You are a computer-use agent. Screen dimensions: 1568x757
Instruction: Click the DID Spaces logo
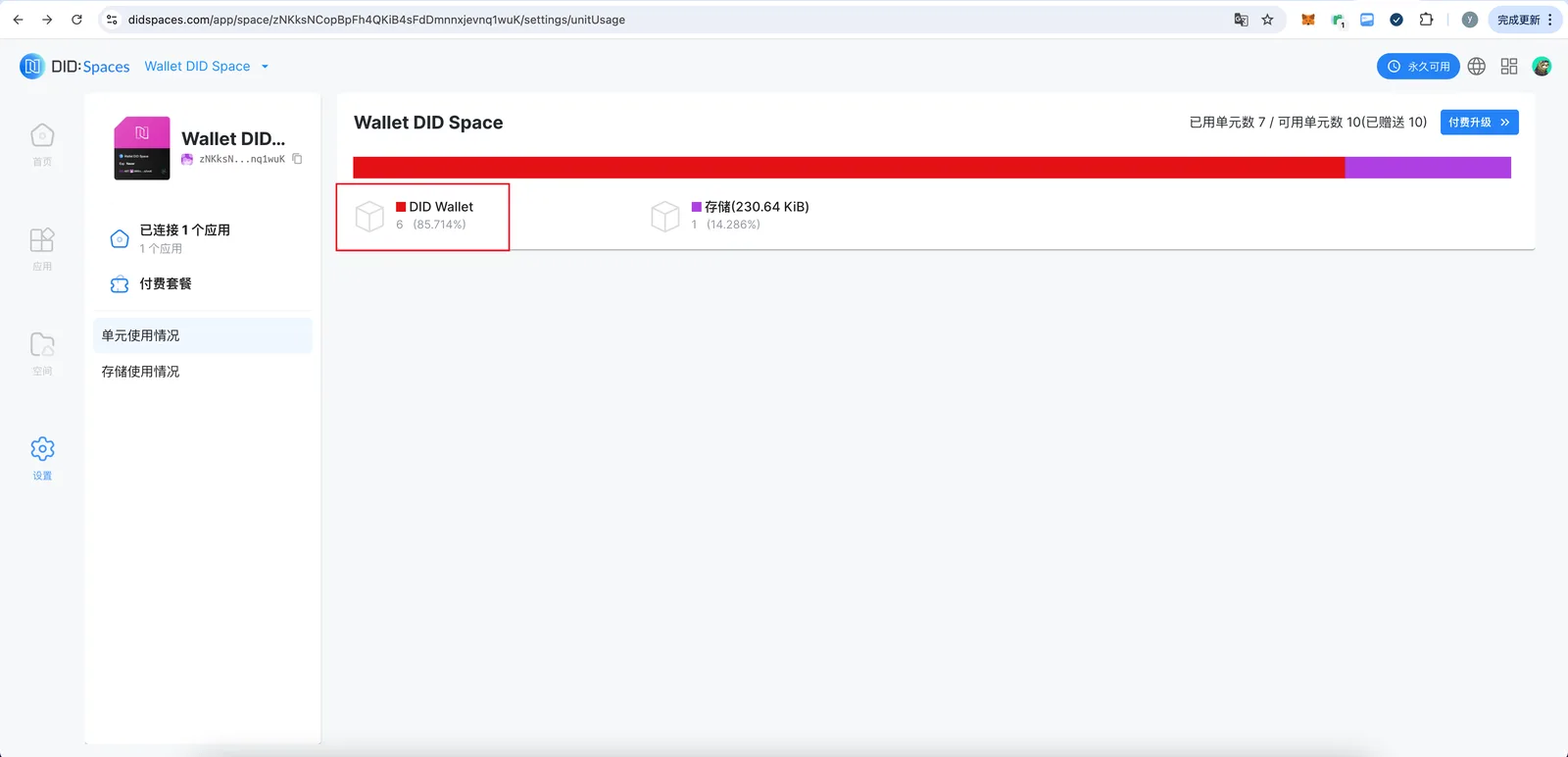click(74, 67)
